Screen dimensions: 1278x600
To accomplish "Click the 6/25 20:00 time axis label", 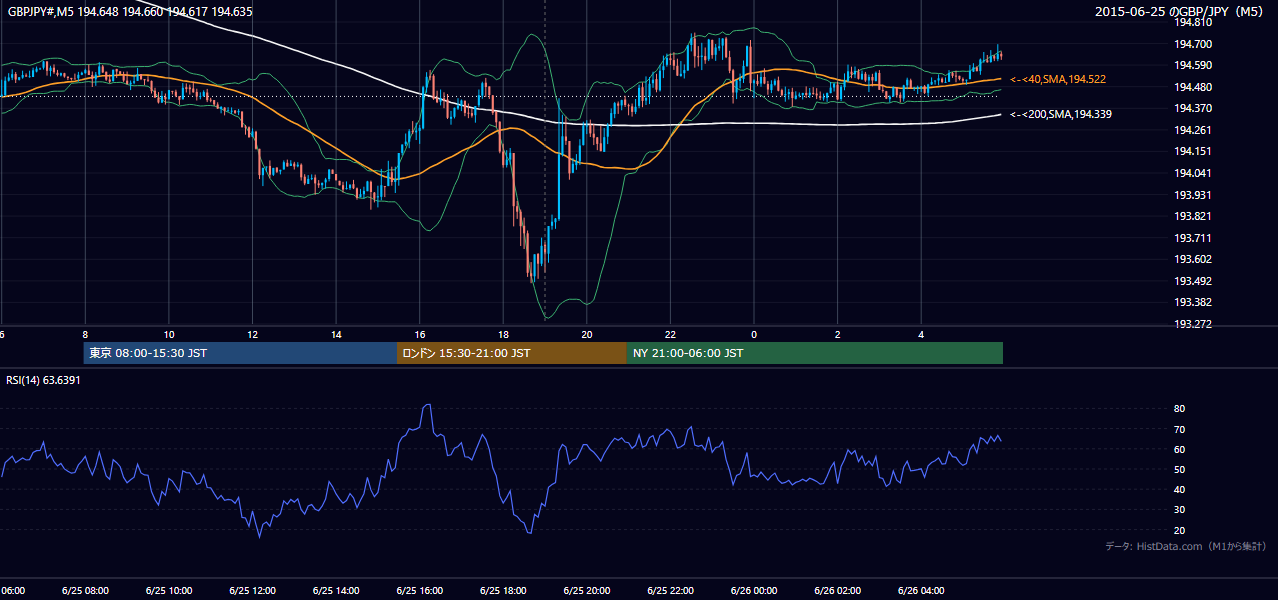I will click(587, 591).
